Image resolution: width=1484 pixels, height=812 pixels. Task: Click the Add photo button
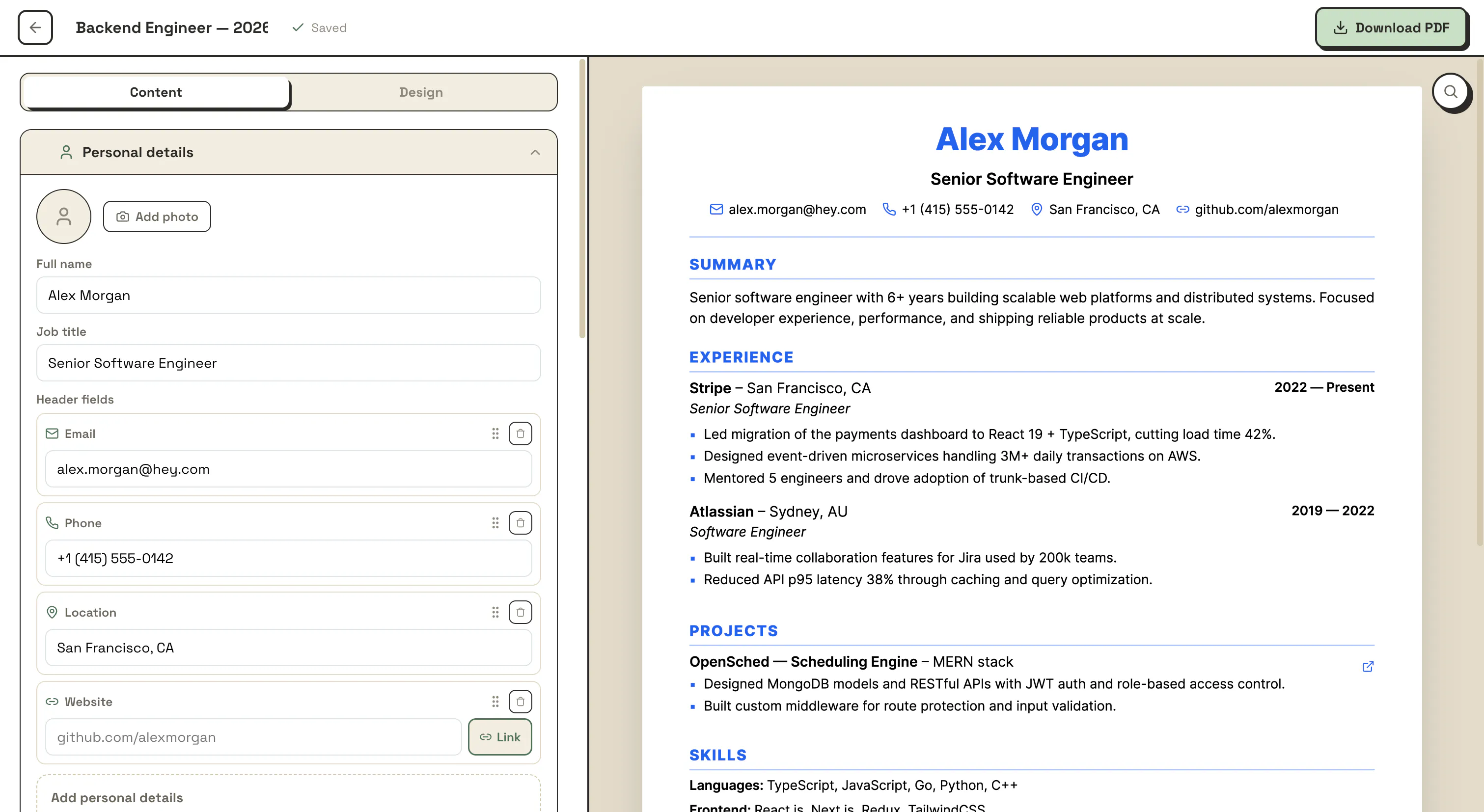pos(157,217)
